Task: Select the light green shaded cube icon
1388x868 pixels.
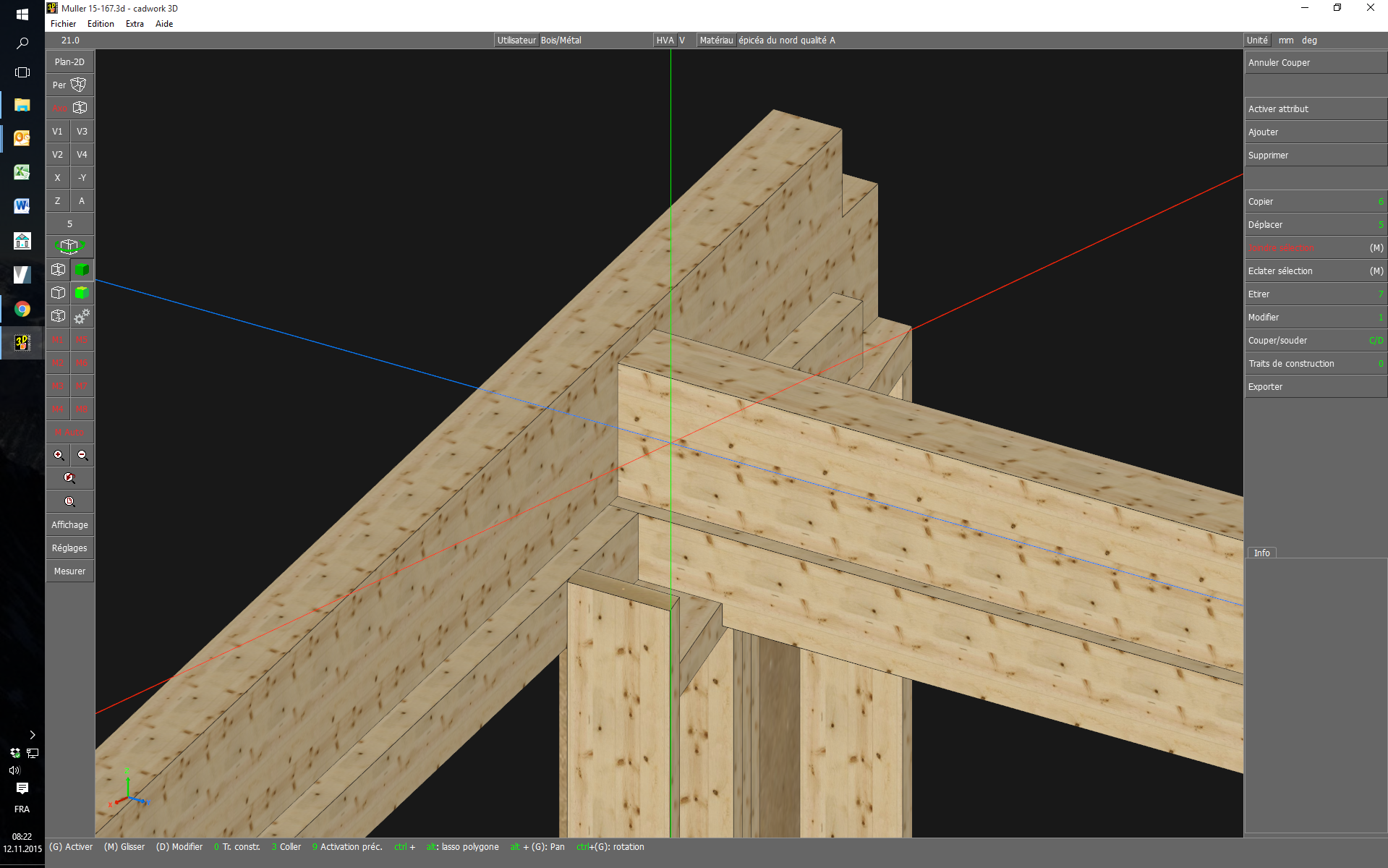Action: (x=82, y=293)
